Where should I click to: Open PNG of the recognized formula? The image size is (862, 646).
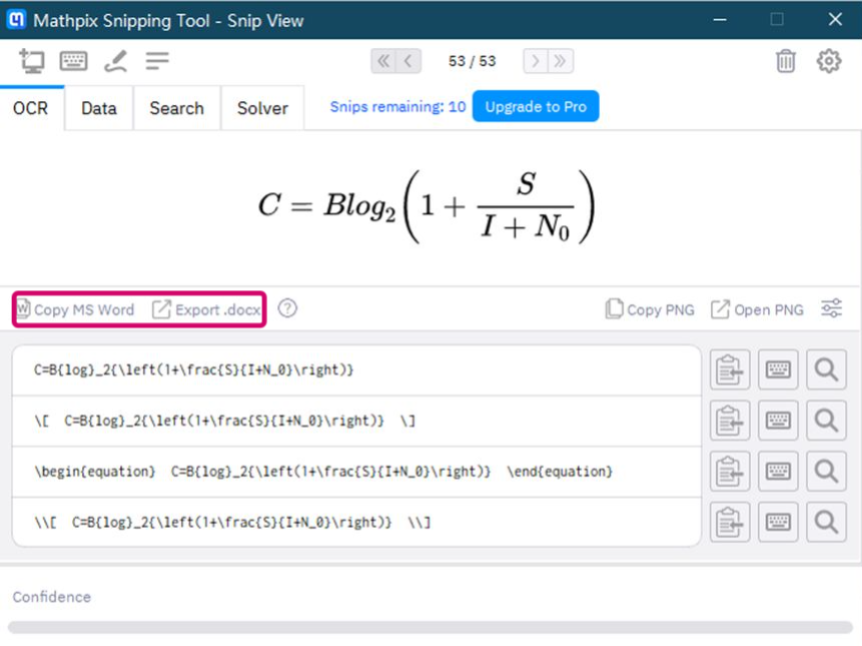pos(757,309)
